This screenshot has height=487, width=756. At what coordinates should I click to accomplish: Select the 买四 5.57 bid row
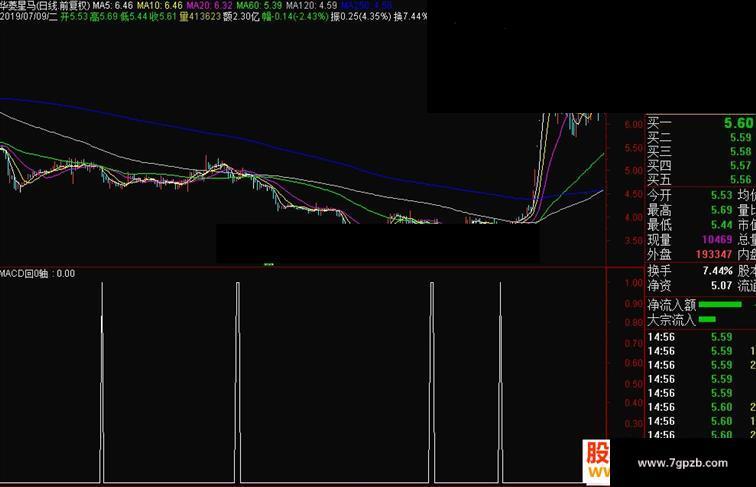[x=701, y=165]
